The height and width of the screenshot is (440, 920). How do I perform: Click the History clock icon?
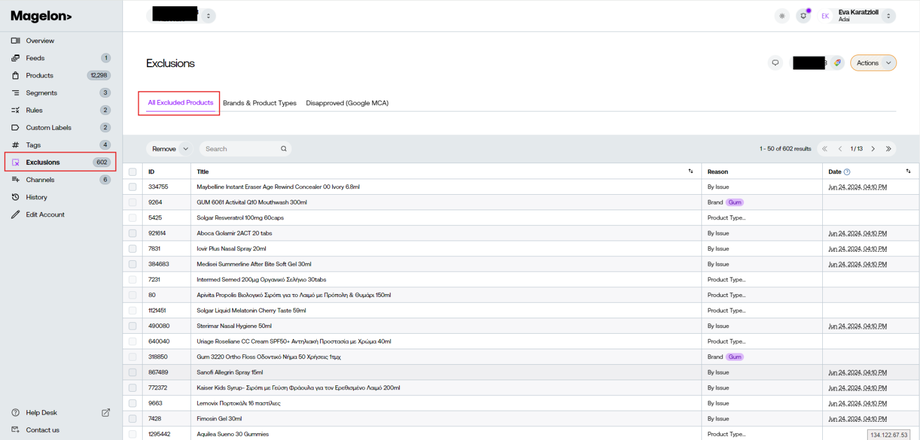16,197
